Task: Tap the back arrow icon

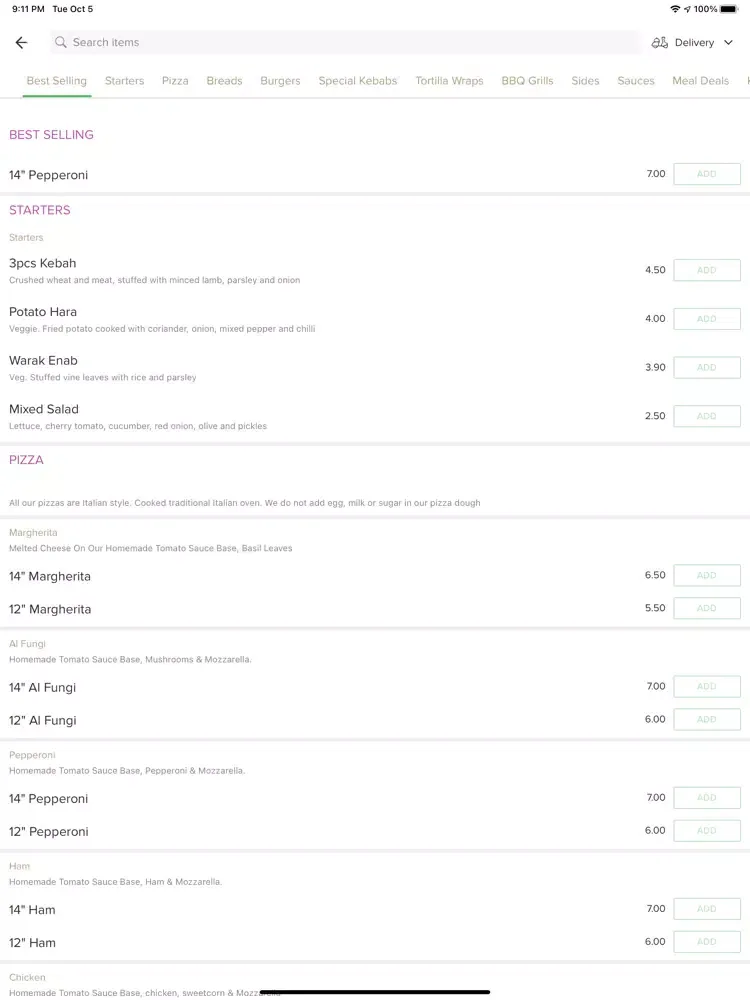Action: click(x=21, y=42)
